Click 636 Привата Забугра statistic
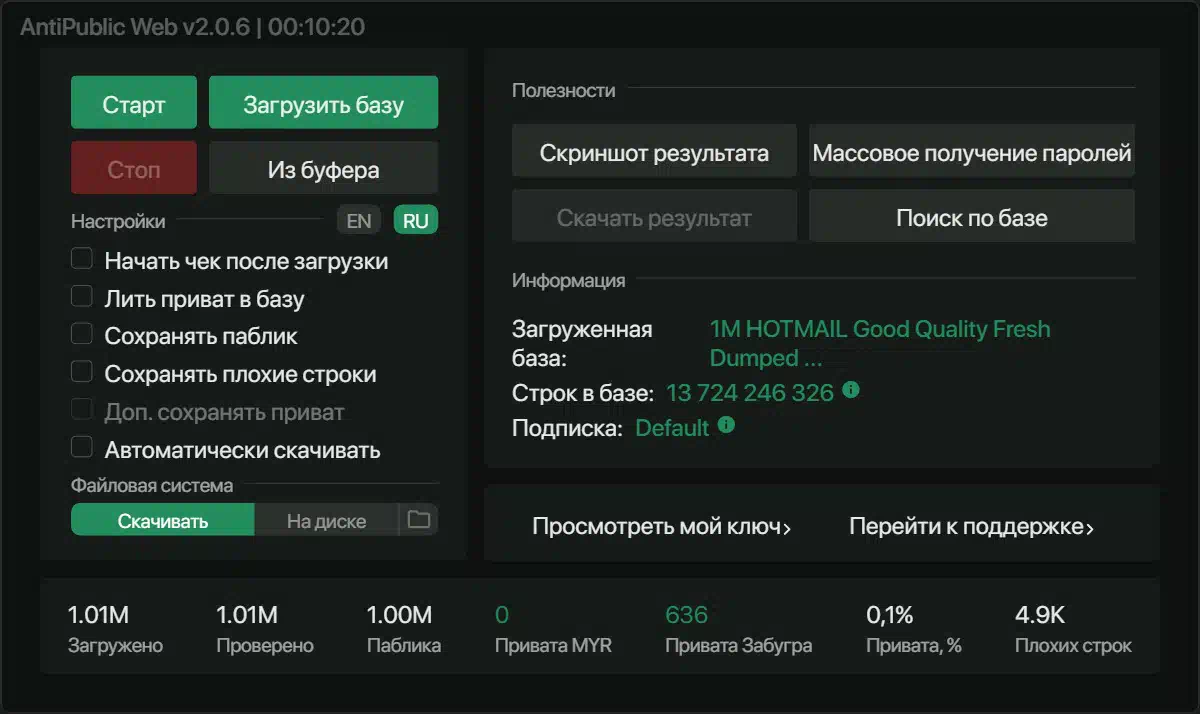Viewport: 1200px width, 714px height. [x=739, y=630]
